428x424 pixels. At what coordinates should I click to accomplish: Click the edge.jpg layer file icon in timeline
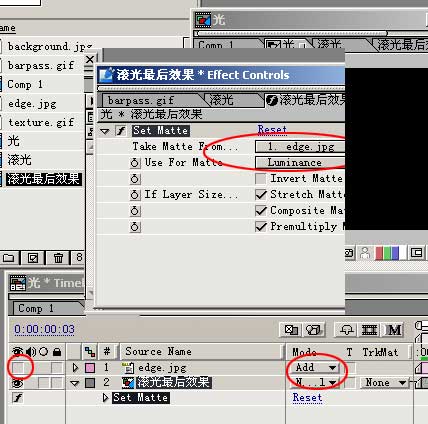coord(128,368)
